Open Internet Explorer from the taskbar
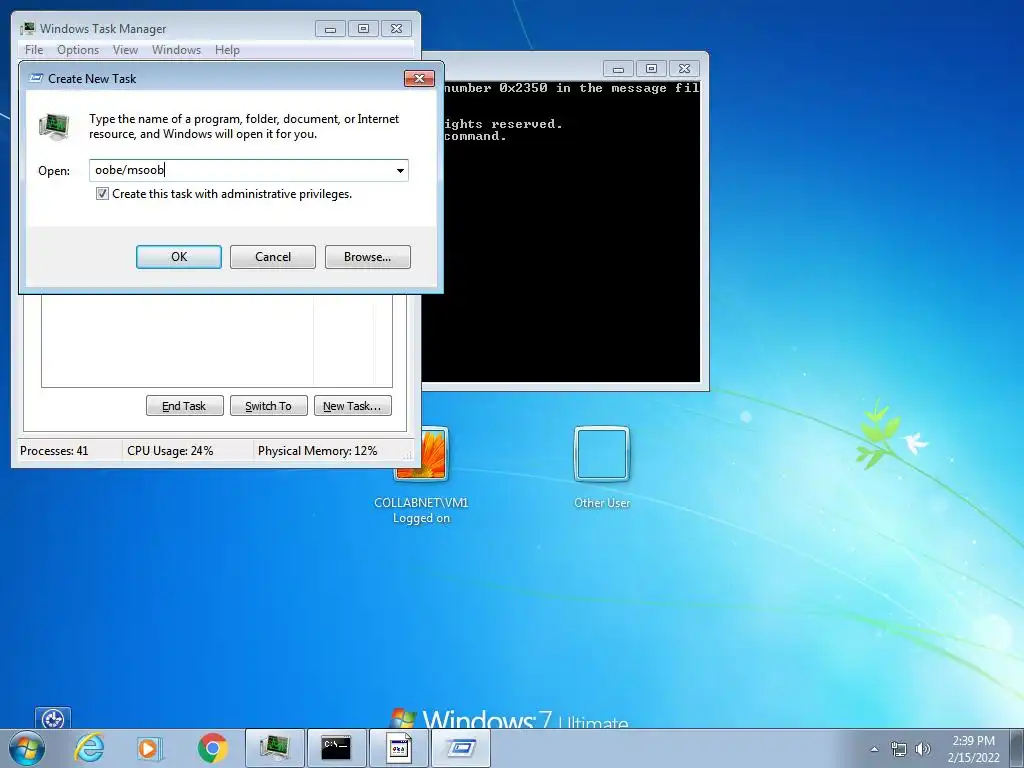1024x768 pixels. click(x=89, y=748)
